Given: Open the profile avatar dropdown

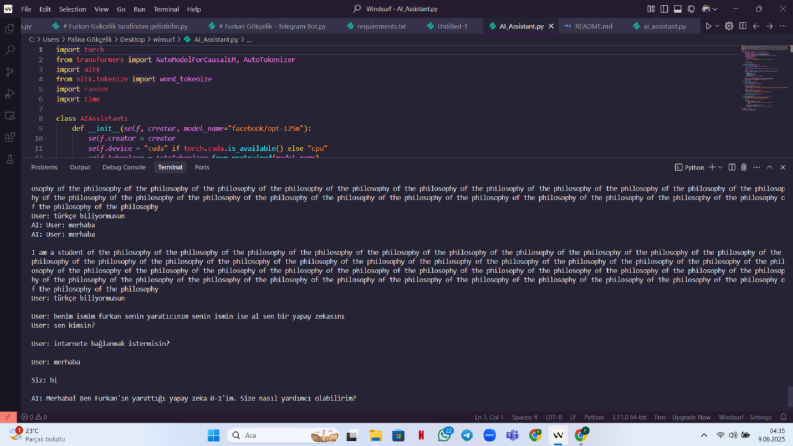Looking at the screenshot, I should pyautogui.click(x=710, y=9).
